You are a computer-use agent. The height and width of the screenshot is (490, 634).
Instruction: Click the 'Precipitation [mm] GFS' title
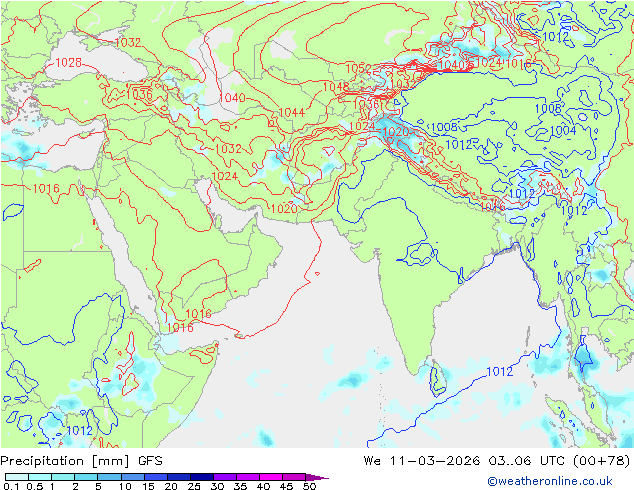pyautogui.click(x=81, y=461)
